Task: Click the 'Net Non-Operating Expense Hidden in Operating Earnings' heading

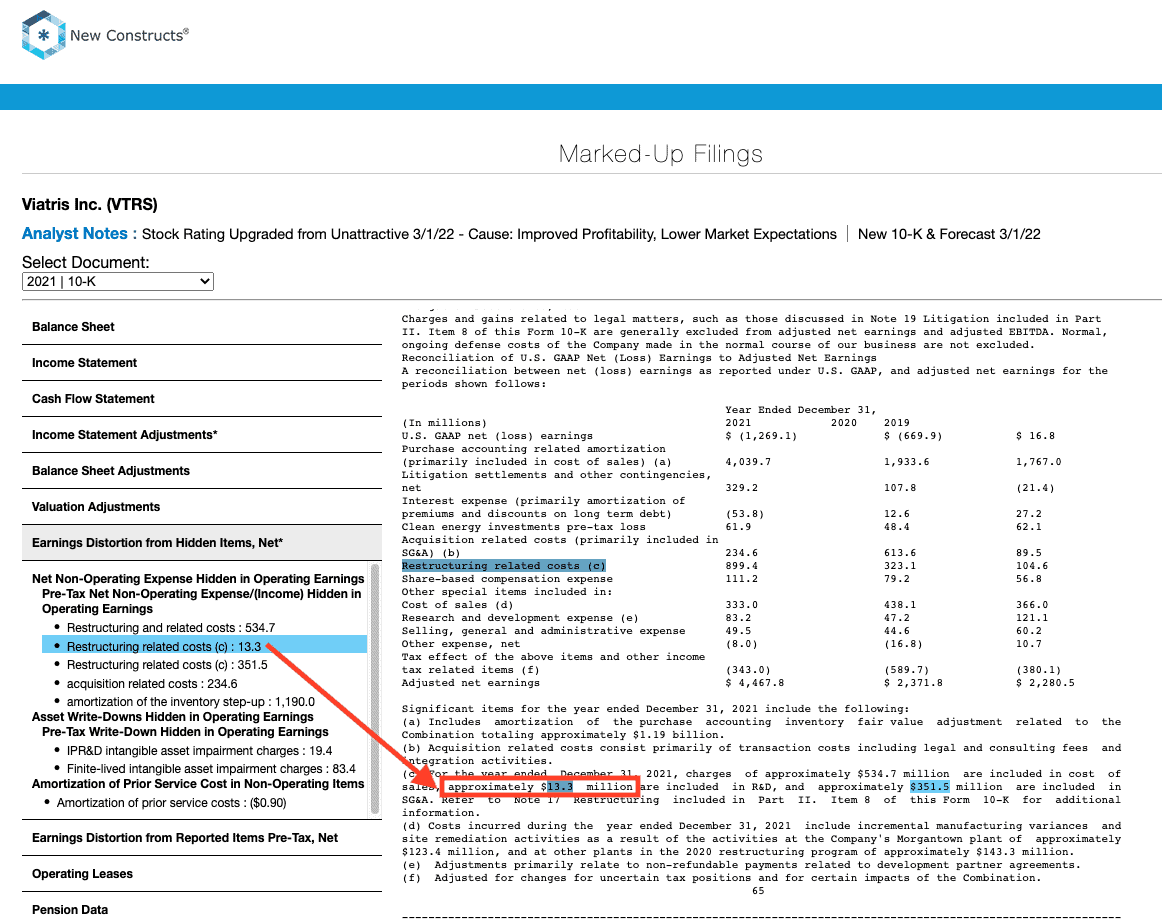Action: 198,579
